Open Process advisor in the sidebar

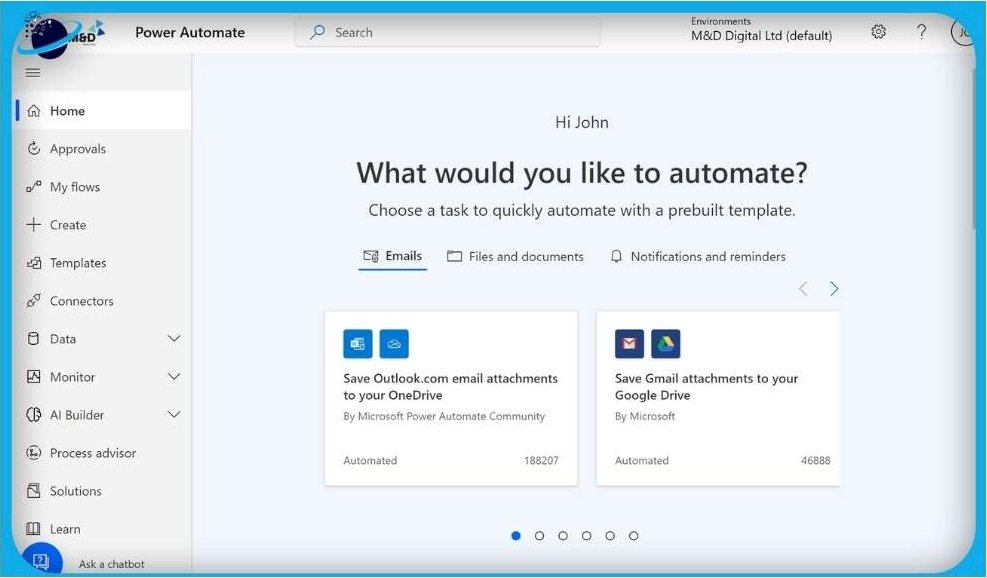[x=94, y=452]
